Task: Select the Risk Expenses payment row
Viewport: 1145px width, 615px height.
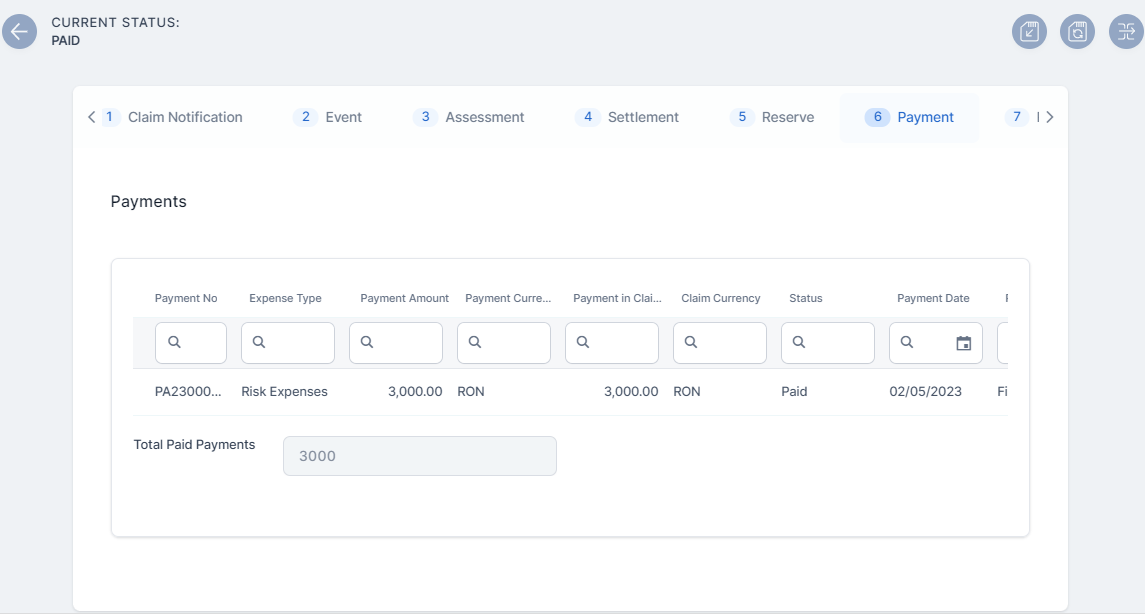Action: (x=284, y=392)
